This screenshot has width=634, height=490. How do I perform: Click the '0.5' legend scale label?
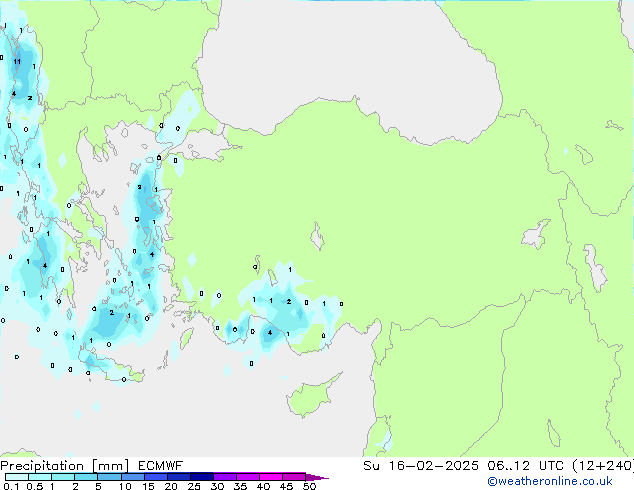(x=35, y=486)
